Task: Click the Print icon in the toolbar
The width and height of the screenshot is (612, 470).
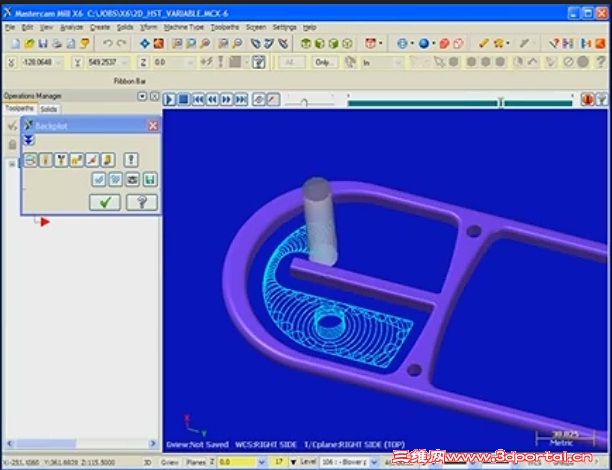Action: pyautogui.click(x=57, y=43)
